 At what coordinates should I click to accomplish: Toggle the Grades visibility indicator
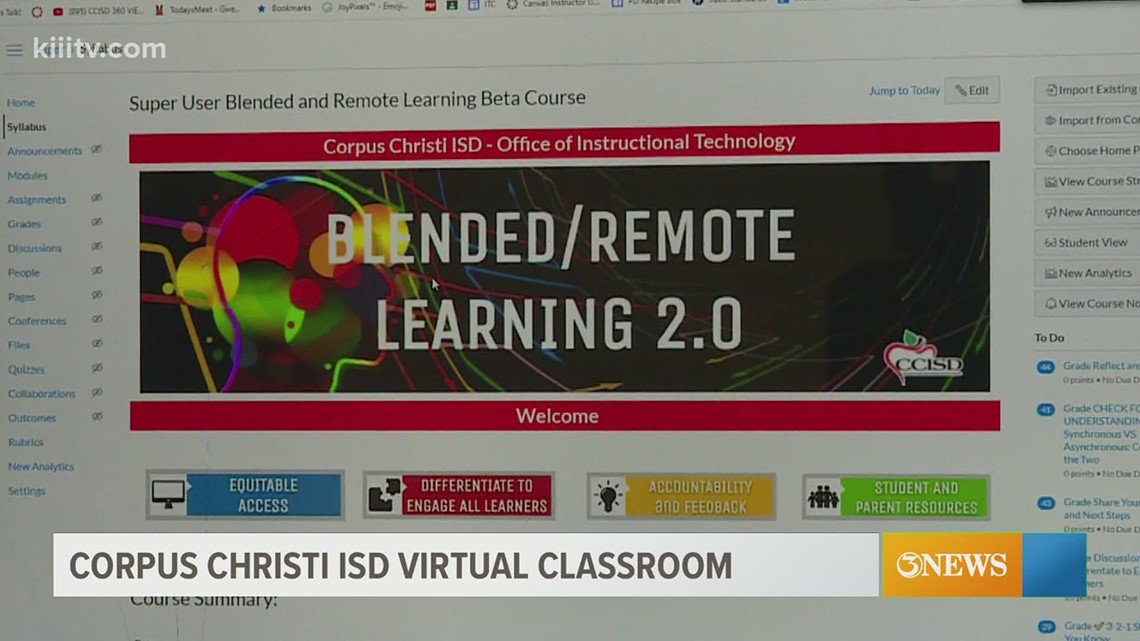click(x=96, y=223)
